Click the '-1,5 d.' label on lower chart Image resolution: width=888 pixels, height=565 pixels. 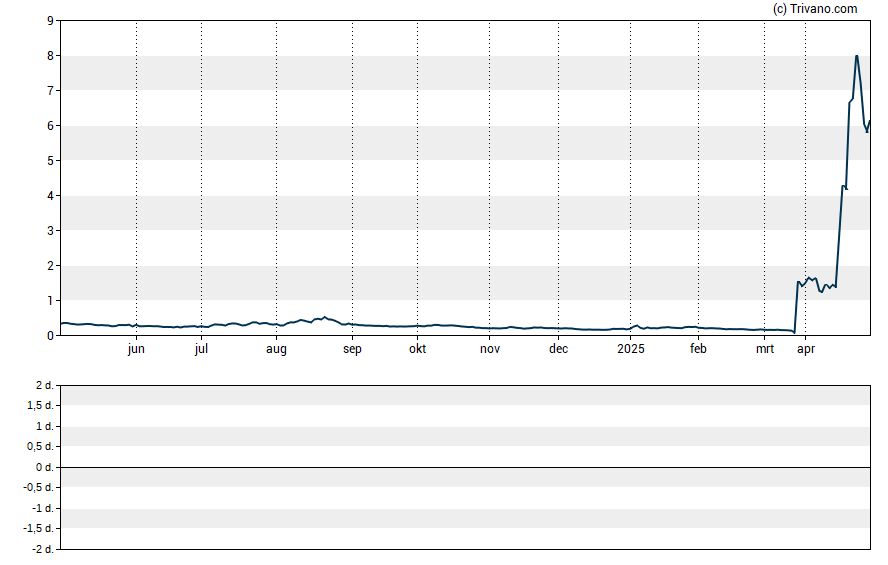click(x=39, y=529)
